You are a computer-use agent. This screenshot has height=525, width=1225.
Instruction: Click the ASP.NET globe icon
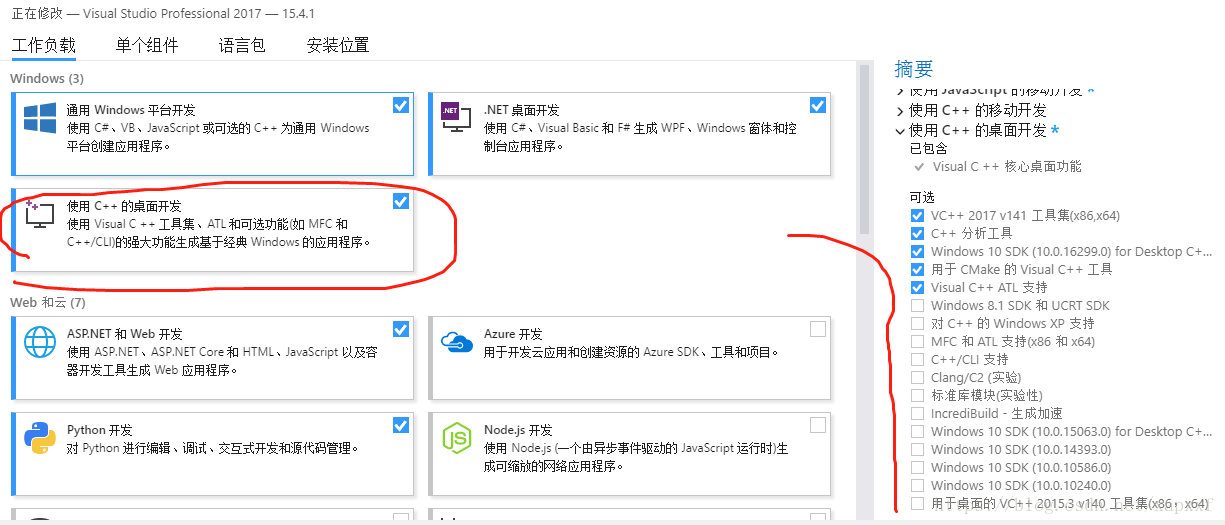40,342
